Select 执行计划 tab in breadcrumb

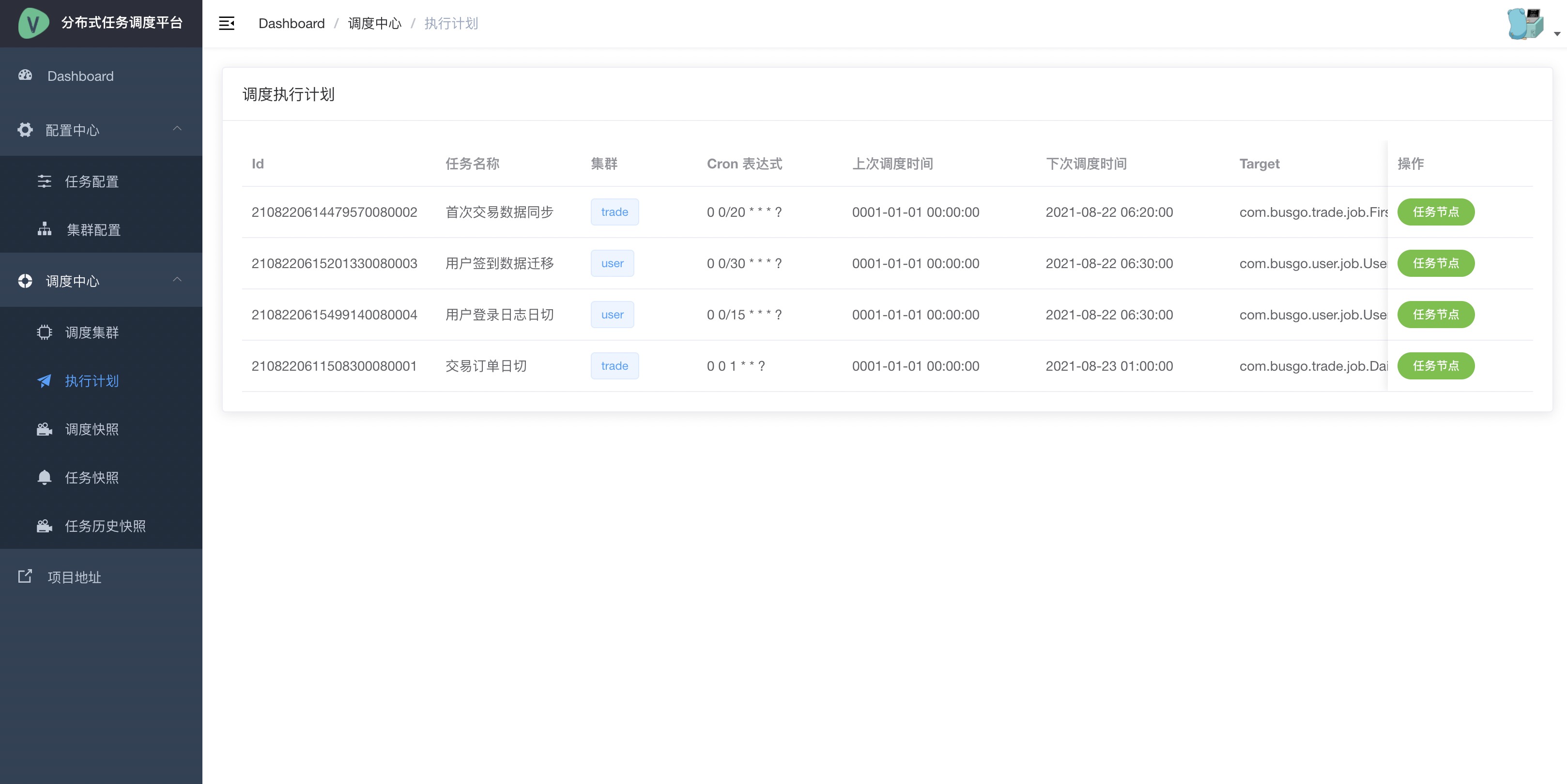[x=452, y=24]
